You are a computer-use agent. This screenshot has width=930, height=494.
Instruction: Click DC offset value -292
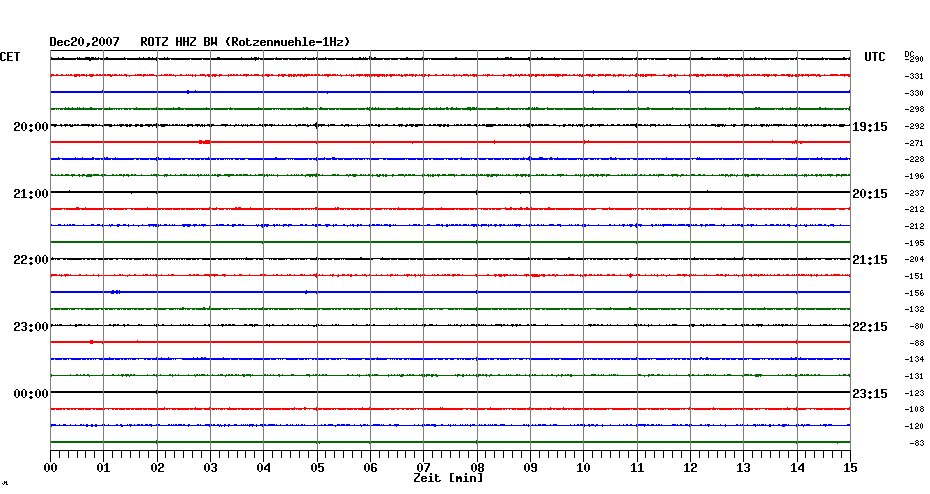pyautogui.click(x=914, y=126)
